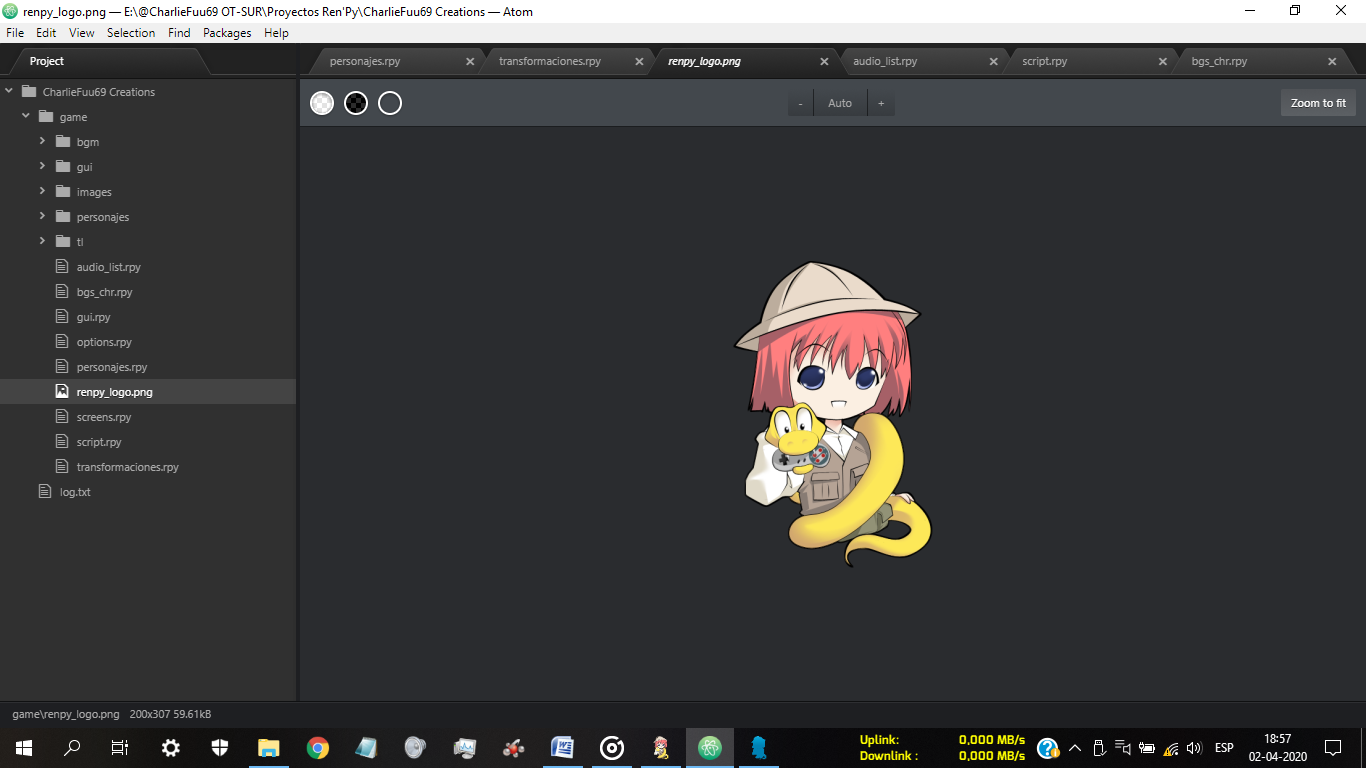Collapse the CharlieFuu69 Creations project root
This screenshot has height=768, width=1366.
tap(9, 91)
